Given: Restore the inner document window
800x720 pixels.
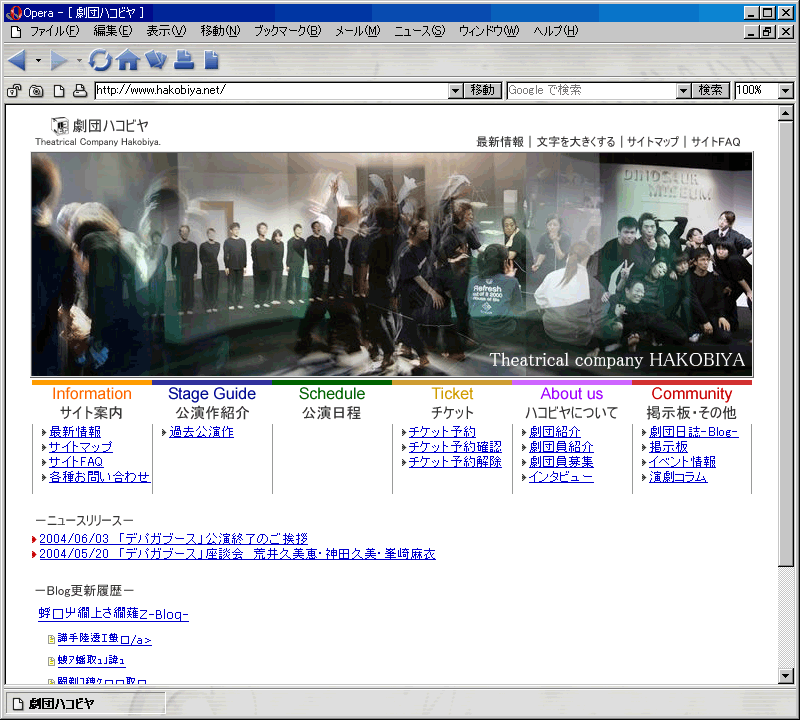Looking at the screenshot, I should click(767, 32).
